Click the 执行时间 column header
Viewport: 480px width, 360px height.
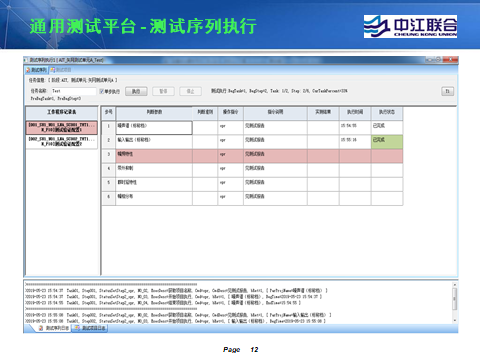click(x=355, y=113)
